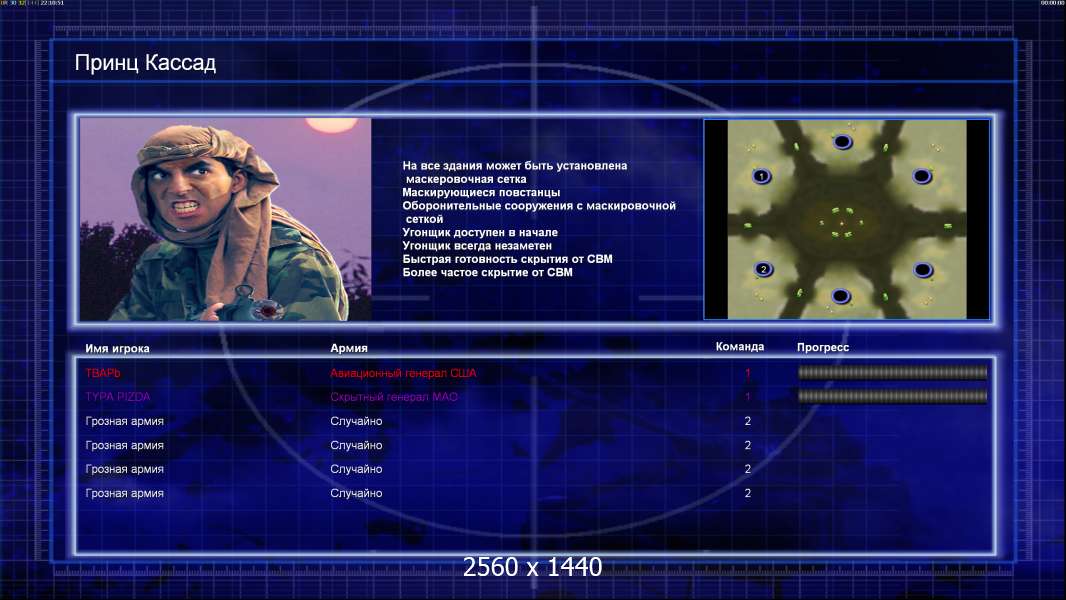Click 'Более частое скрытие от СВМ' line
The width and height of the screenshot is (1066, 600).
[487, 272]
